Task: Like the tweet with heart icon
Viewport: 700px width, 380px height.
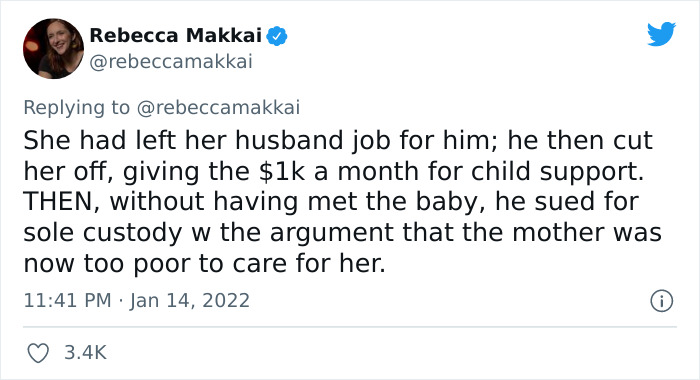Action: tap(38, 353)
